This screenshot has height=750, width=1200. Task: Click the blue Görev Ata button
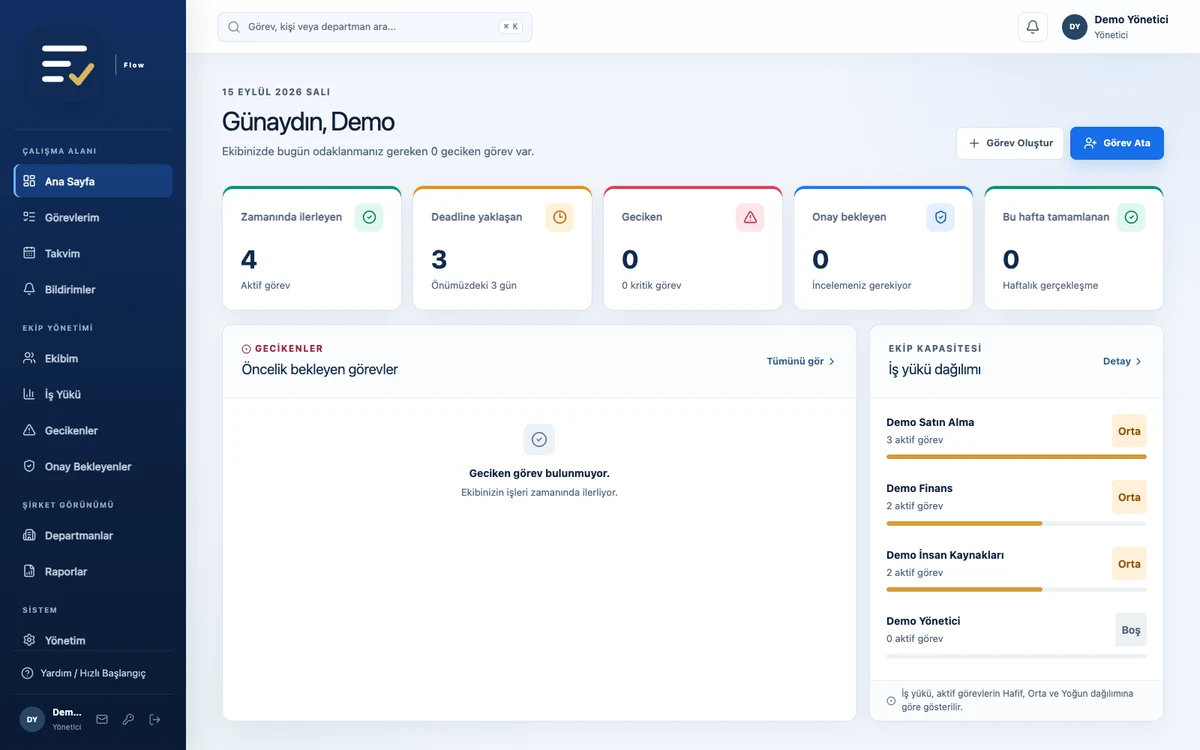(1117, 143)
